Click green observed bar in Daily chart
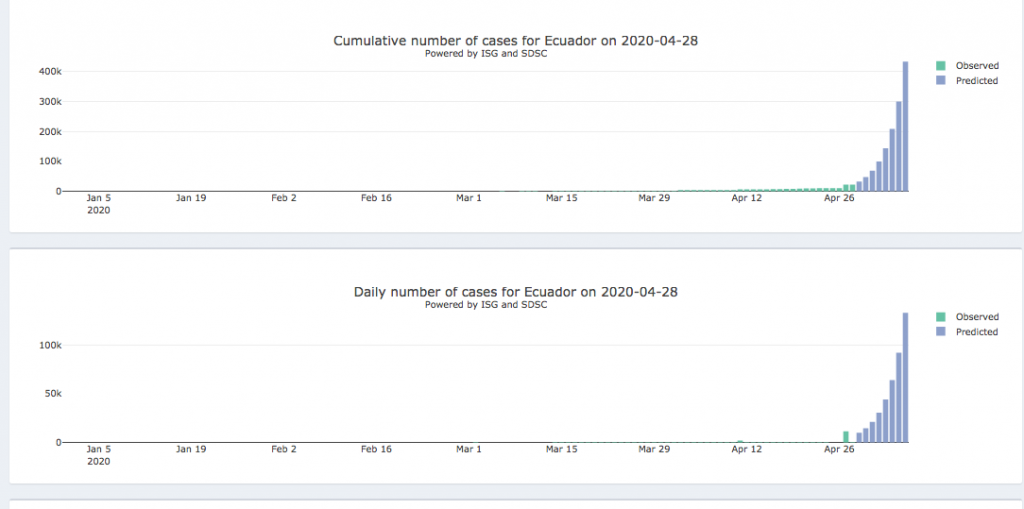Screen dimensions: 1024x509 point(846,437)
